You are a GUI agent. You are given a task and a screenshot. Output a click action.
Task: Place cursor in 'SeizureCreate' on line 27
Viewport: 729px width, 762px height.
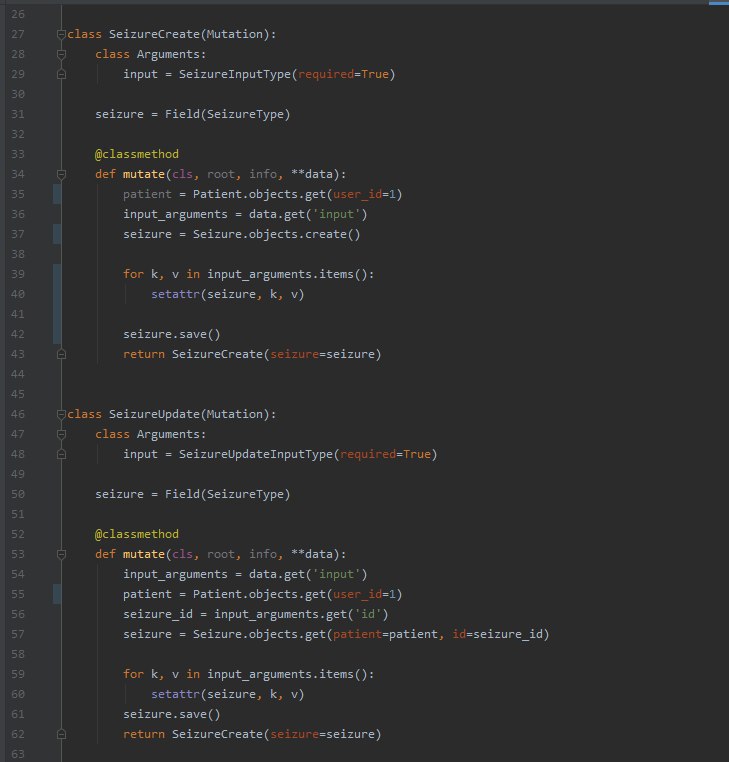click(154, 34)
